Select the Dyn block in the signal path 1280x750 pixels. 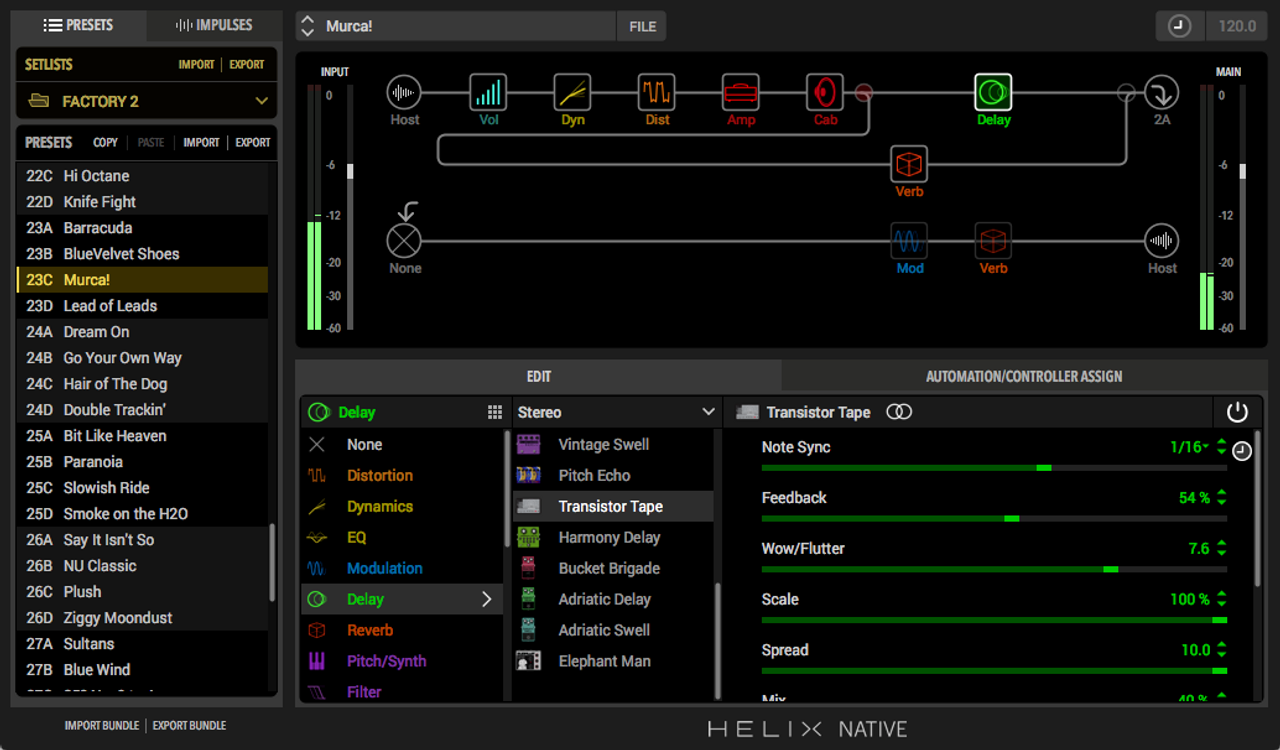[573, 93]
